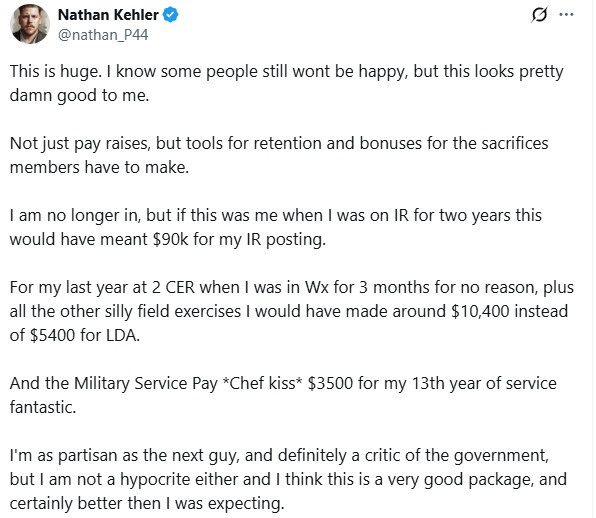Click the 'I am no longer in' paragraph
Screen dimensions: 596x518
[x=276, y=227]
